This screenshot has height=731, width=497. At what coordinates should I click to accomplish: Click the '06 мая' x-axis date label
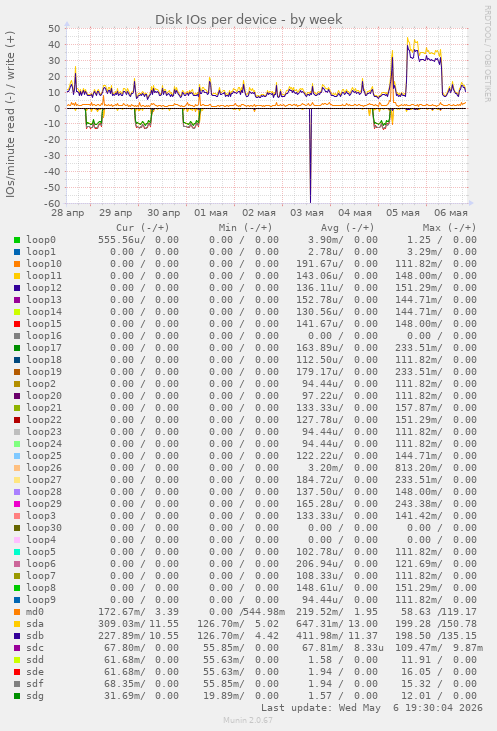click(451, 213)
